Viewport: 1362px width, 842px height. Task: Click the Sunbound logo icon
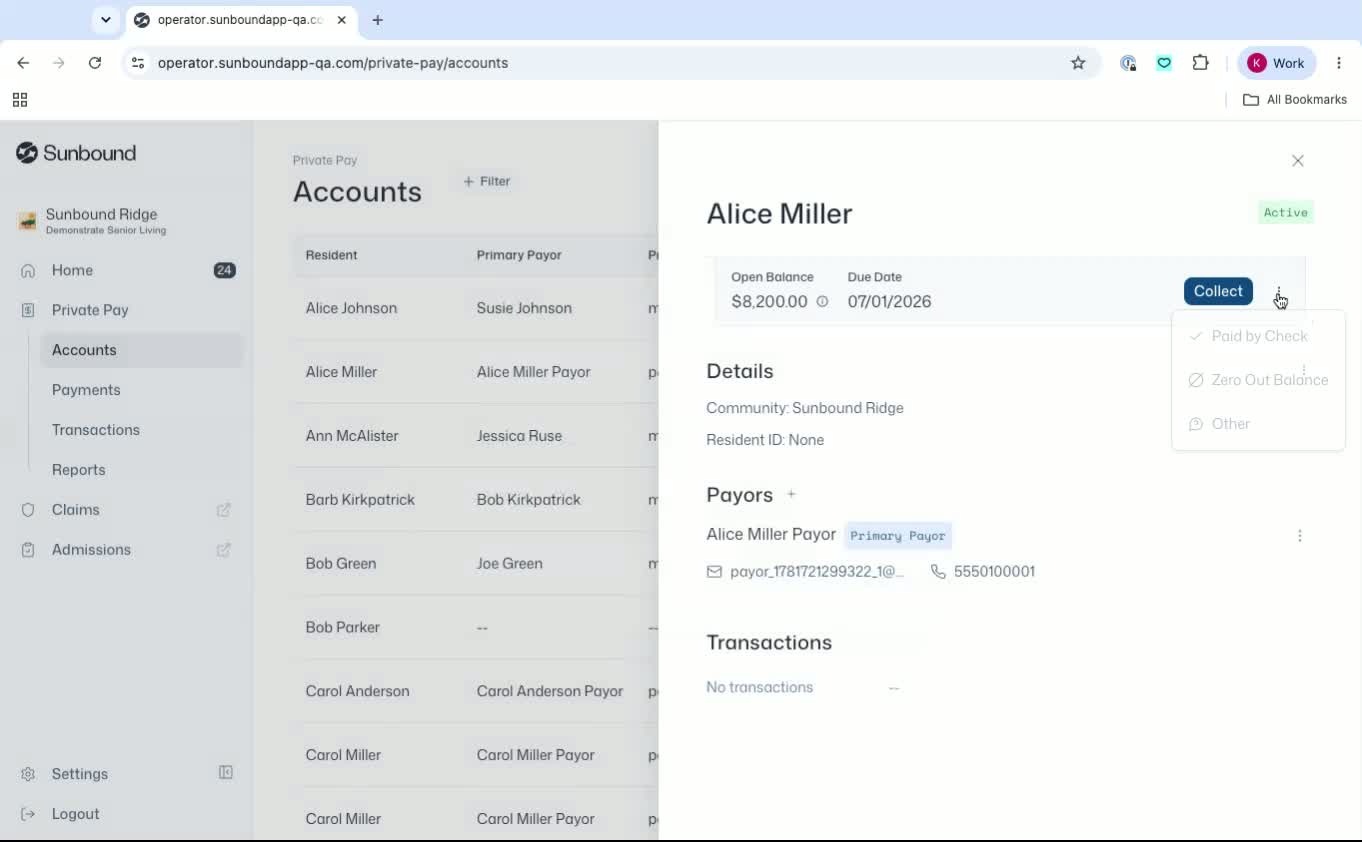pyautogui.click(x=27, y=153)
